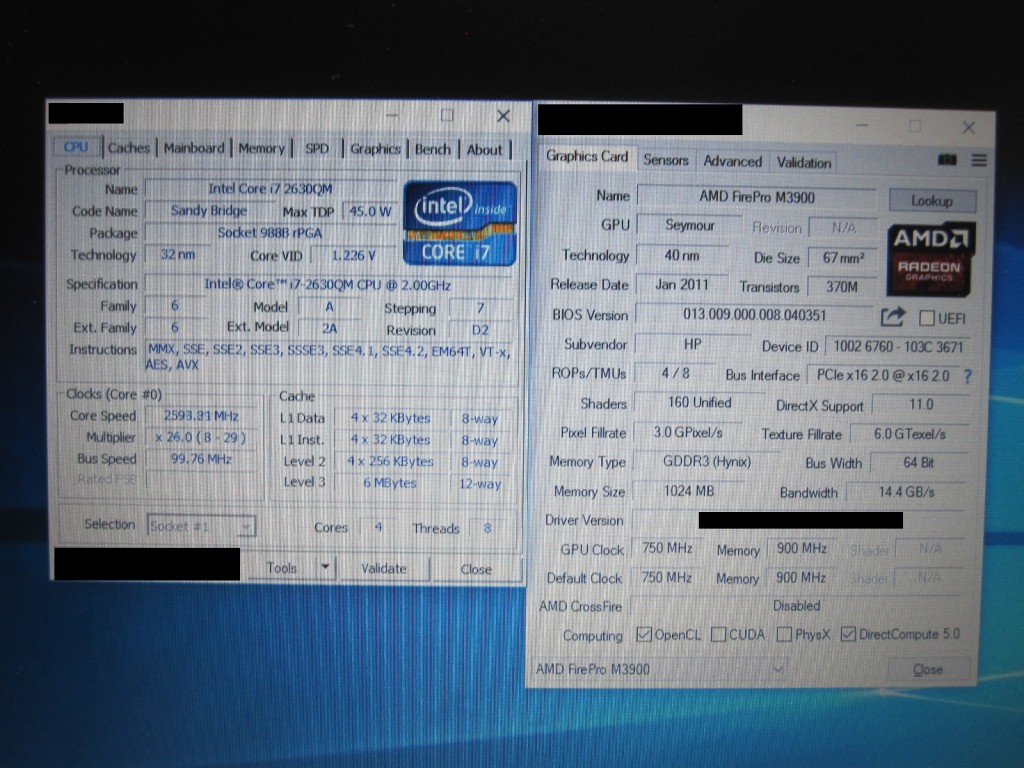
Task: Click the Specification field i7-2630QM CPU @ 2.00GHz
Action: pyautogui.click(x=328, y=285)
